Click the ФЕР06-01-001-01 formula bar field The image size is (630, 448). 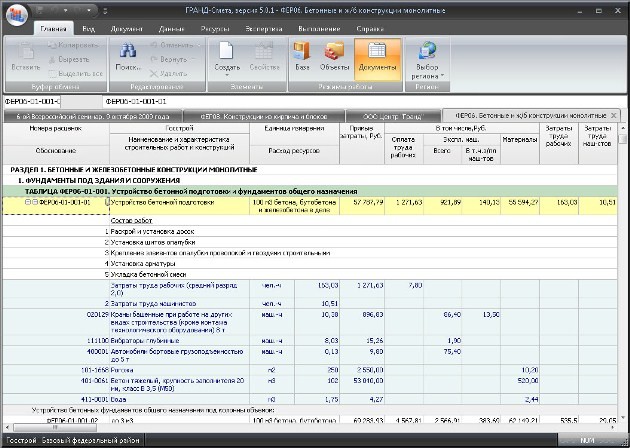(365, 102)
